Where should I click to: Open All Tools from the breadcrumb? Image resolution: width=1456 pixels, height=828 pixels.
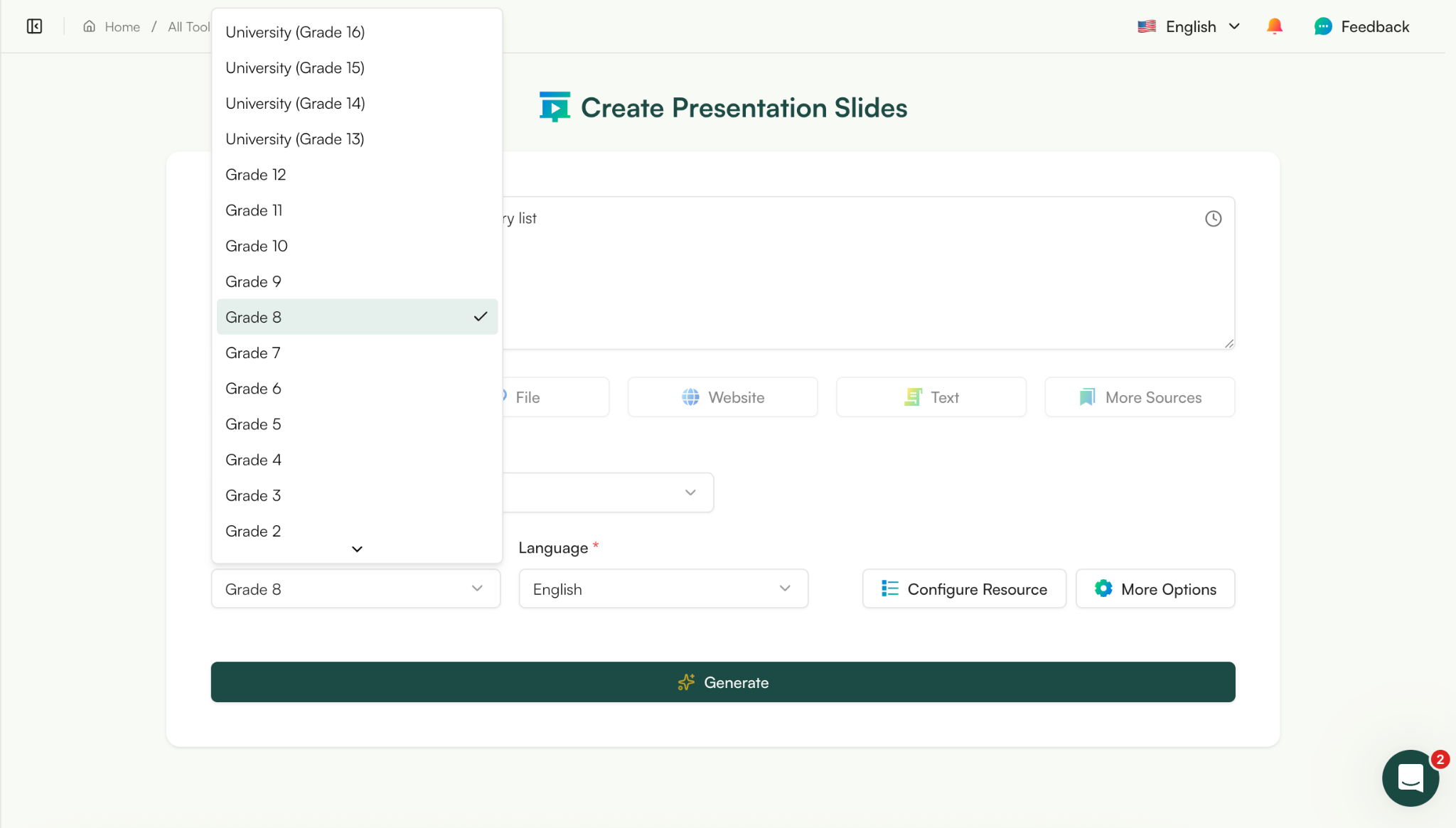coord(188,26)
